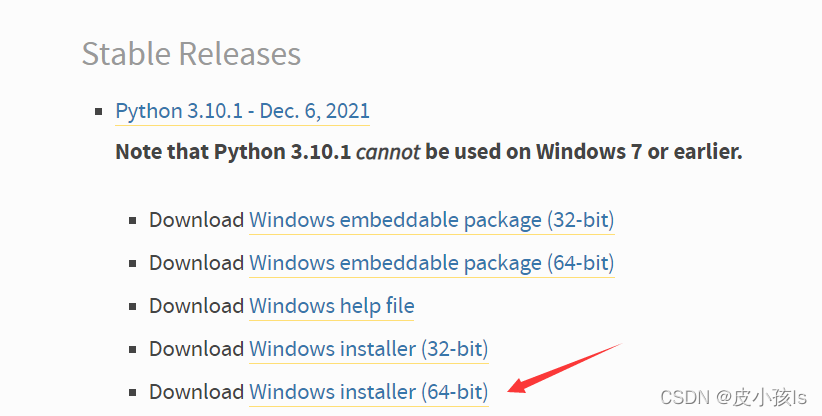
Task: Select the Windows installer (64-bit) link
Action: click(x=368, y=392)
